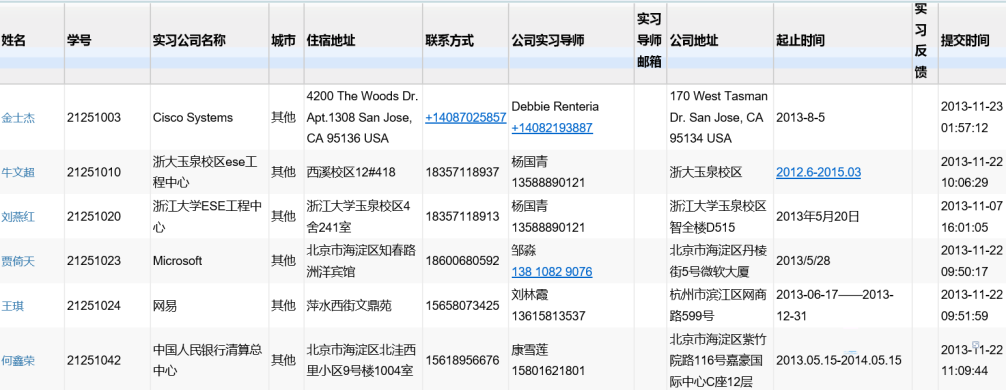The width and height of the screenshot is (1006, 390).
Task: Click the 住宿地址 column header
Action: [x=331, y=40]
